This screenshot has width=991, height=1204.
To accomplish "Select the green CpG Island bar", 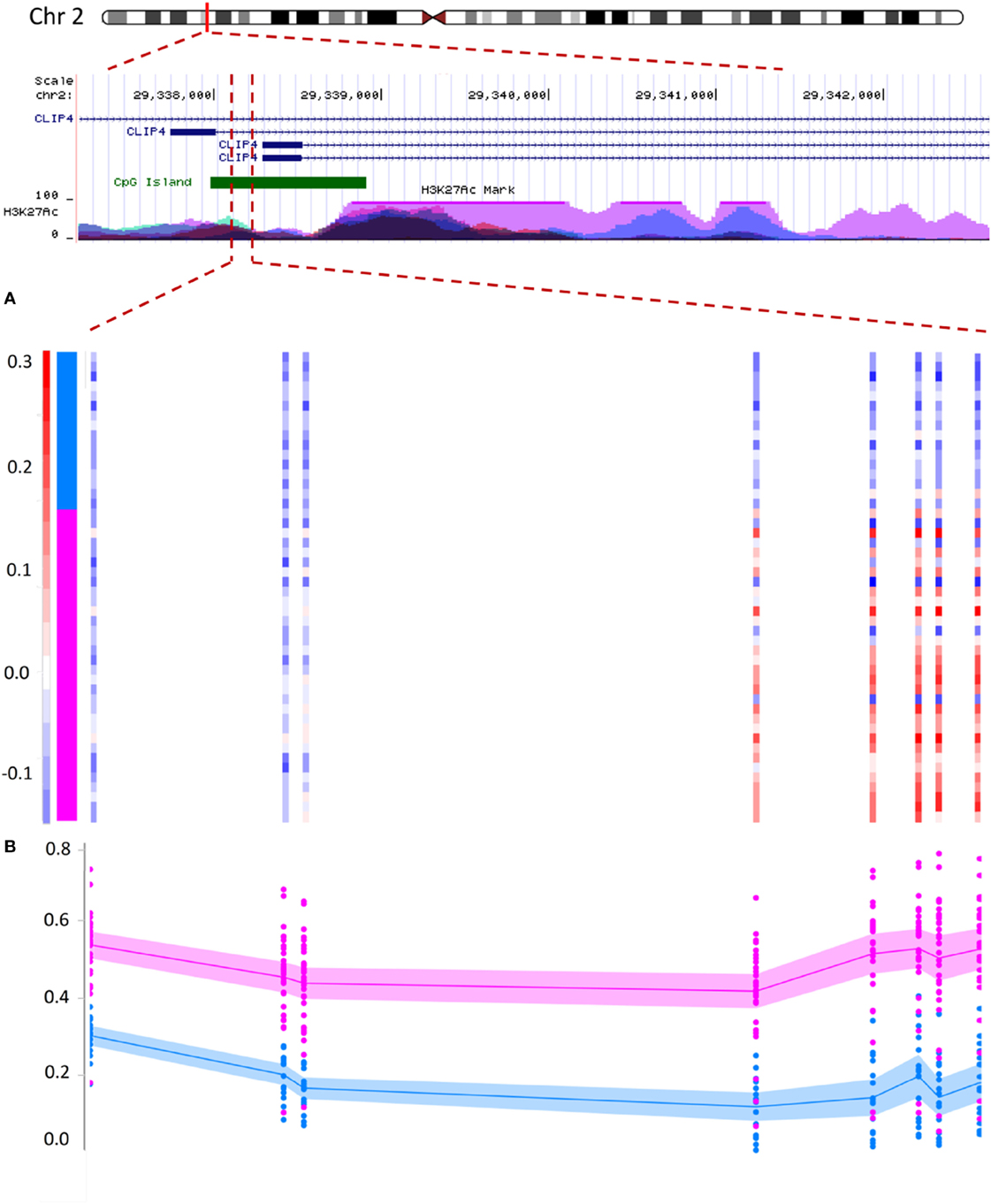I will 288,183.
